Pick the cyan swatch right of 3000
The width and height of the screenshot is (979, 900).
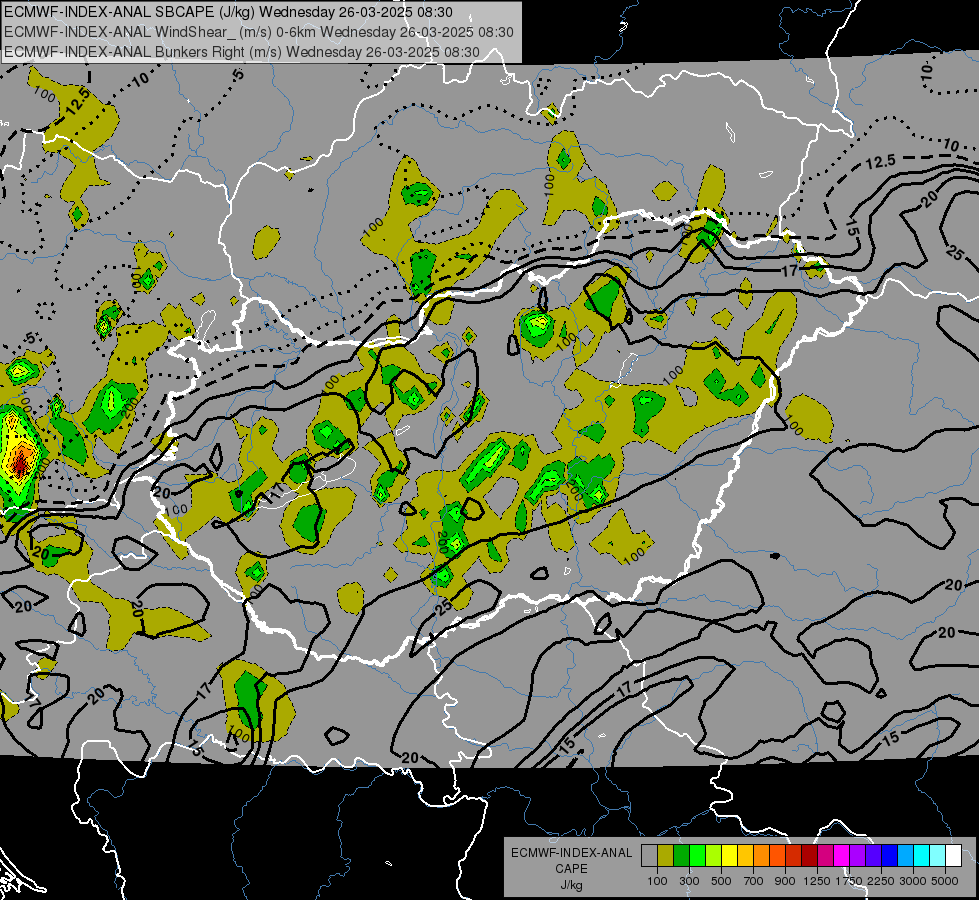tap(922, 856)
